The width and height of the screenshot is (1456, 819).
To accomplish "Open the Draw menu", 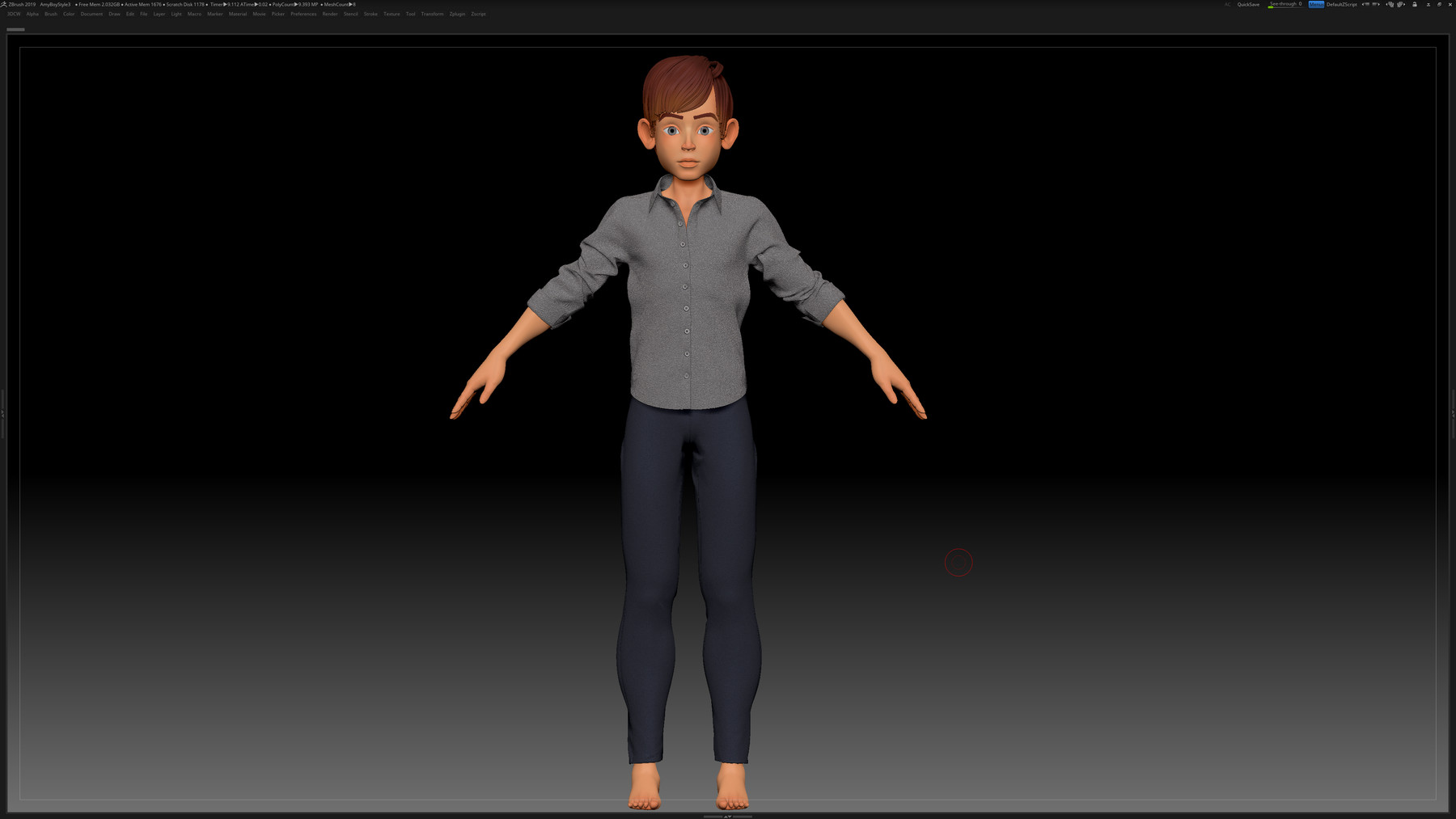I will tap(114, 14).
